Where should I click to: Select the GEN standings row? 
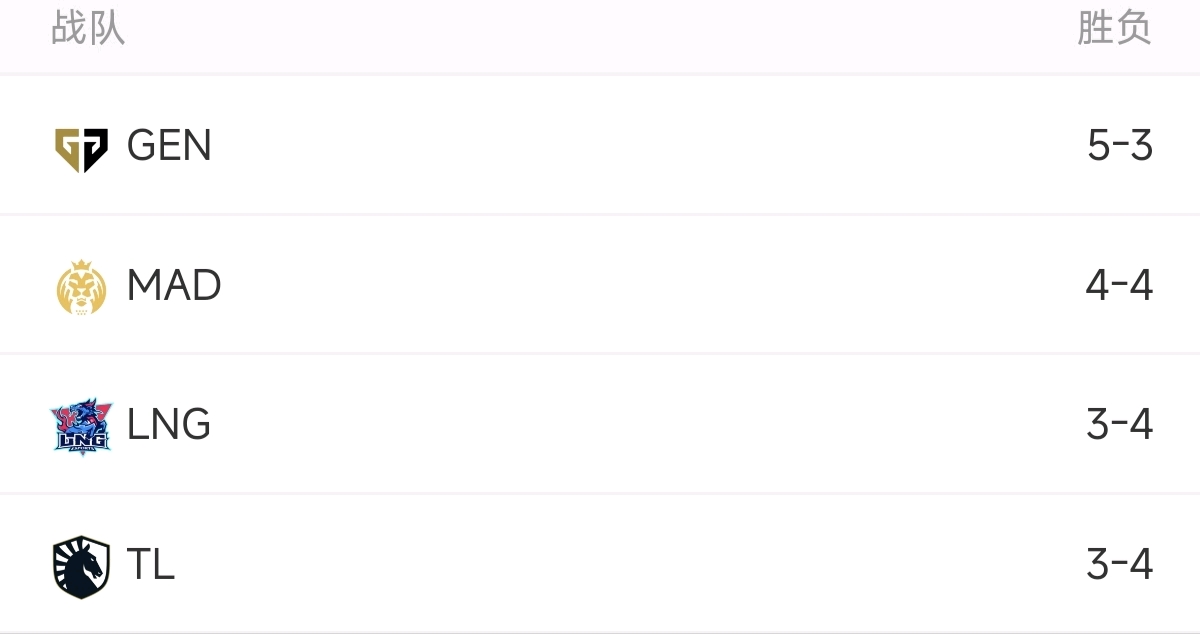[x=600, y=145]
